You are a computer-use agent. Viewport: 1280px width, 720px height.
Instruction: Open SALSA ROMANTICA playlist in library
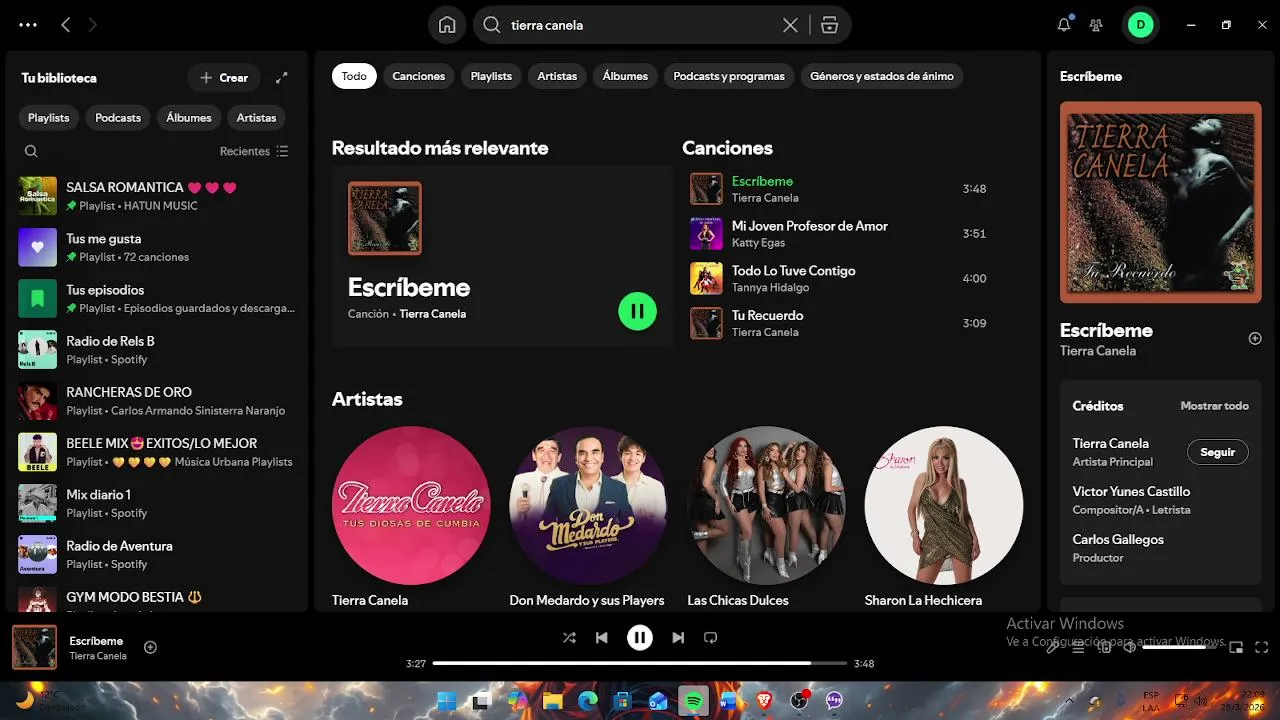158,196
